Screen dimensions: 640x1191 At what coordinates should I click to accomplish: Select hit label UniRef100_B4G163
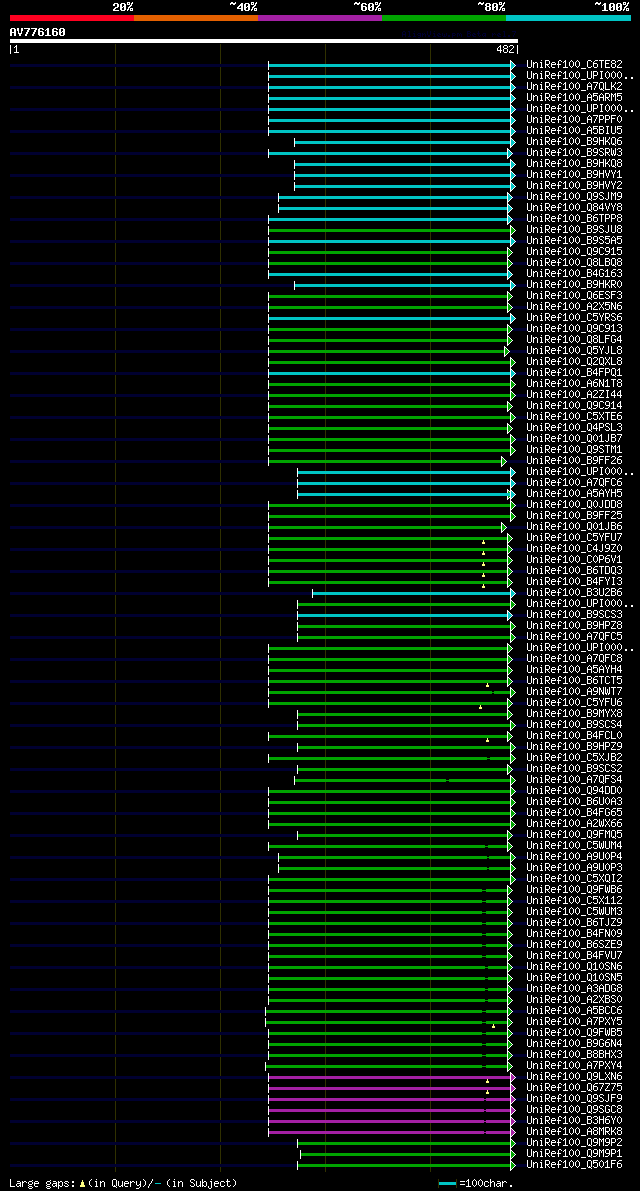click(x=574, y=274)
